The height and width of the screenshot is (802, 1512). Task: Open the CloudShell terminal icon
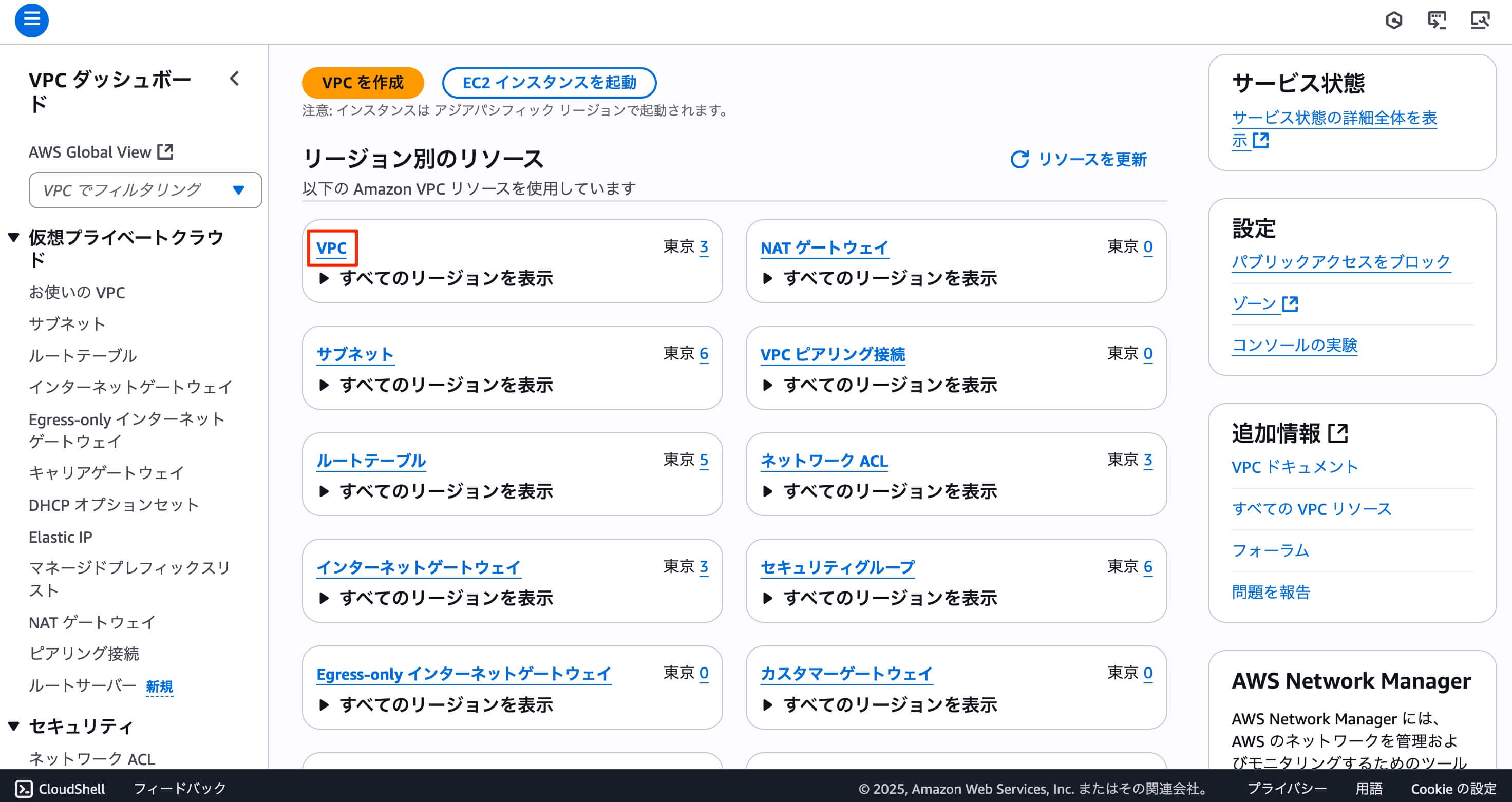24,789
